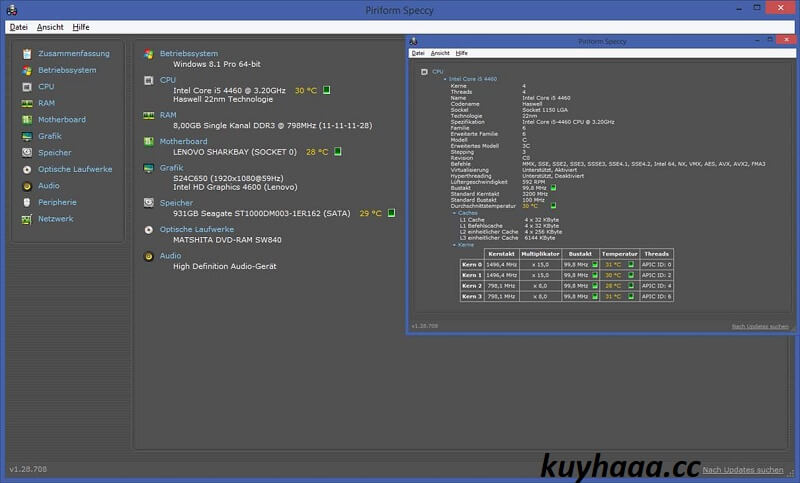The height and width of the screenshot is (483, 800).
Task: Open Datei menu in small Speccy window
Action: pyautogui.click(x=418, y=53)
